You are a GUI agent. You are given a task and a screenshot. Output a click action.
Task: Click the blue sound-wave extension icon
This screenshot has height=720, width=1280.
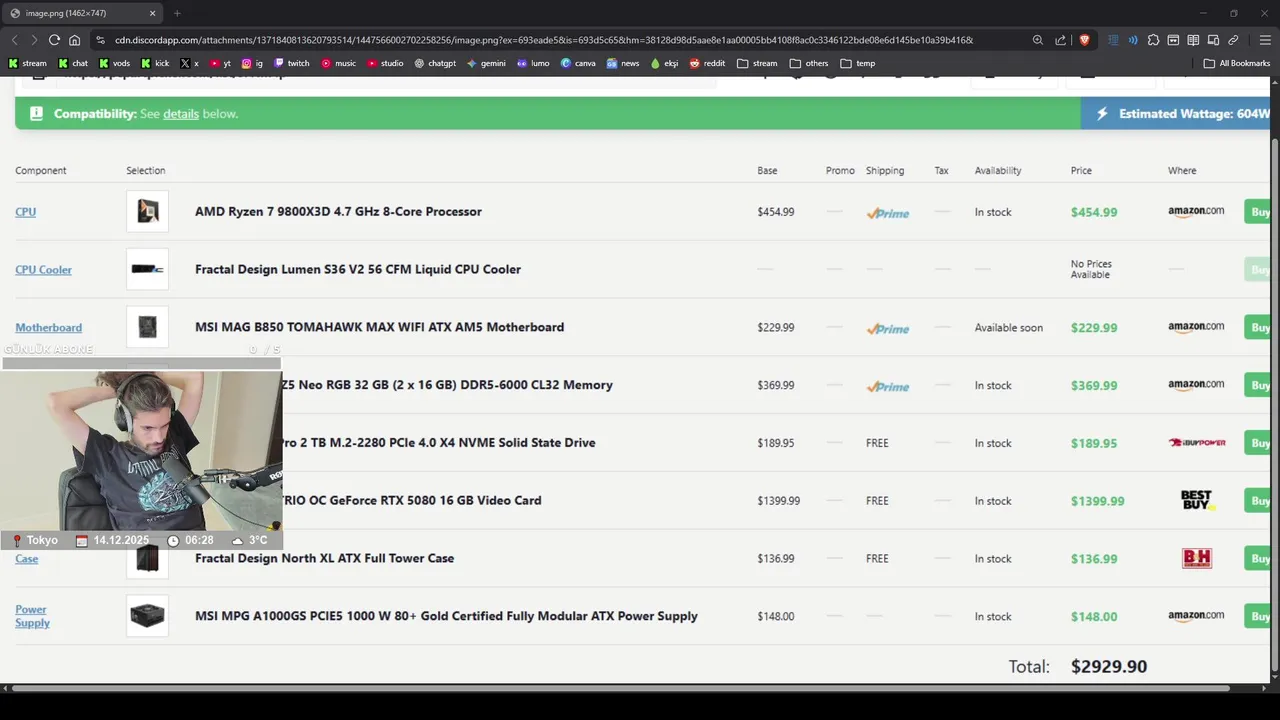(x=1133, y=40)
